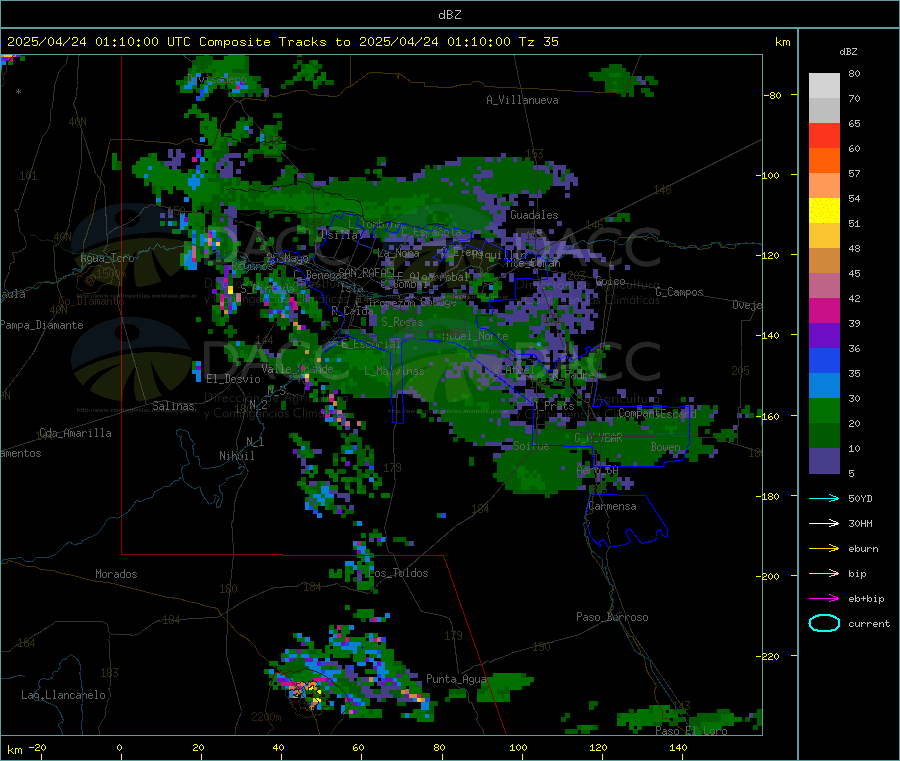
Task: Click the Nihuil map label
Action: 237,456
